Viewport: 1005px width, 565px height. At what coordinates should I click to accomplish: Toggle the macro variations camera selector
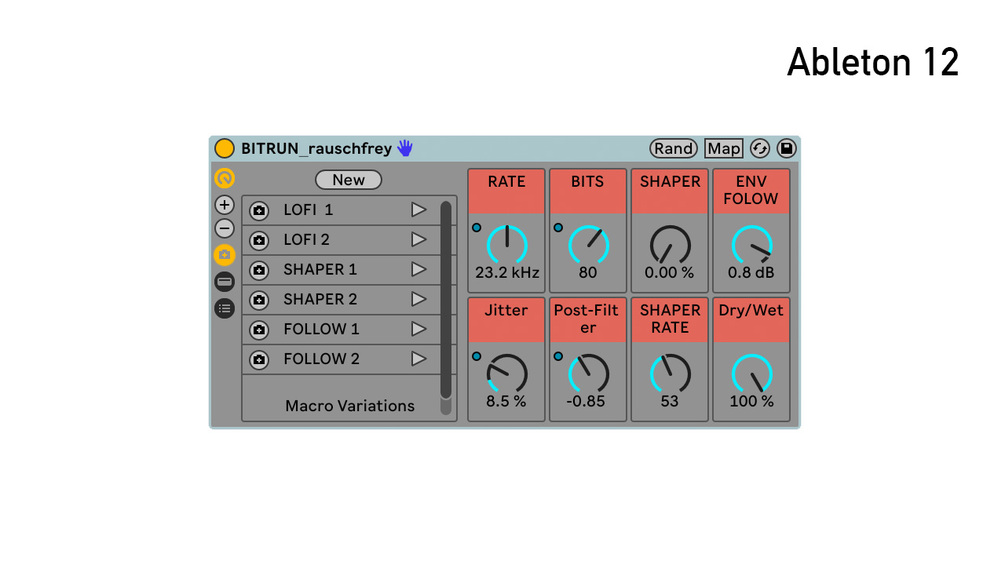pos(224,255)
